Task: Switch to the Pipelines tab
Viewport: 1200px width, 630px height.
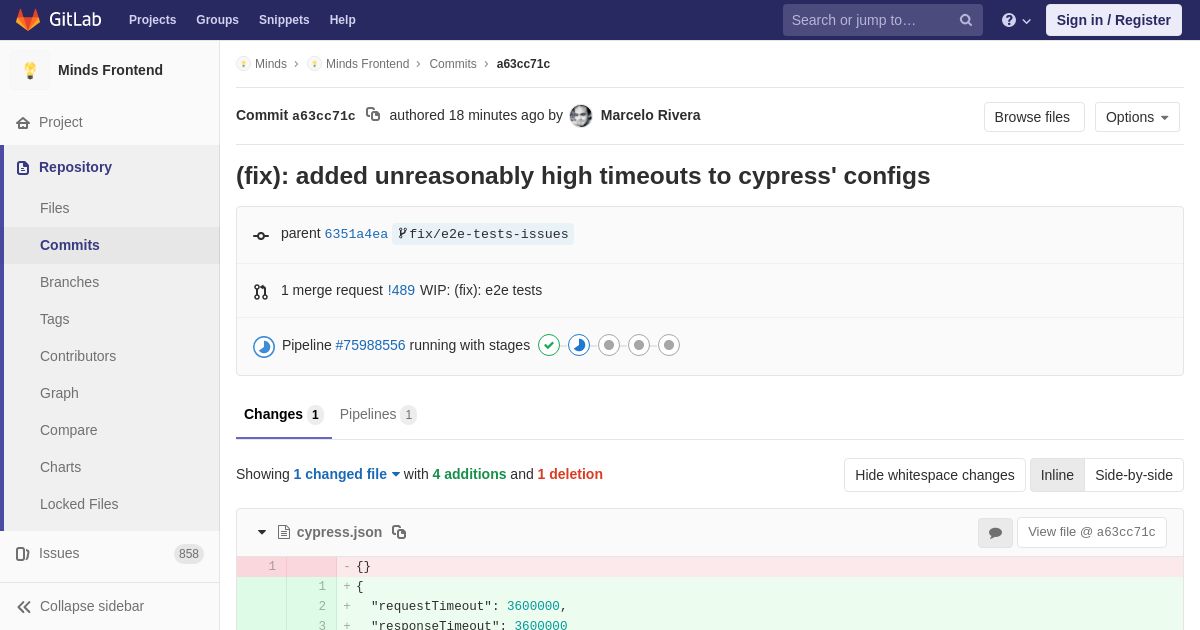Action: tap(378, 414)
